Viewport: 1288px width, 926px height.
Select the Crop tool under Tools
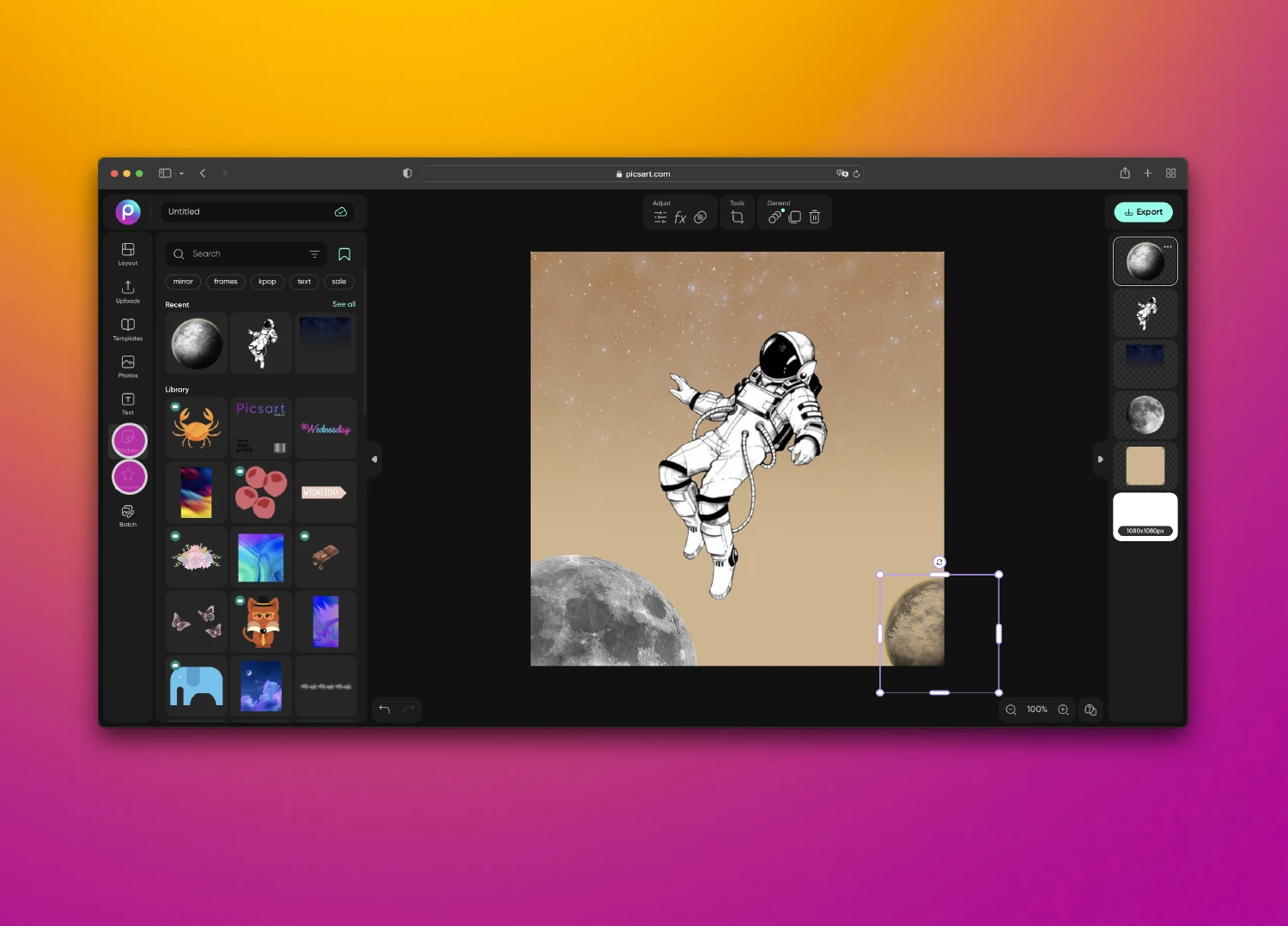click(737, 216)
